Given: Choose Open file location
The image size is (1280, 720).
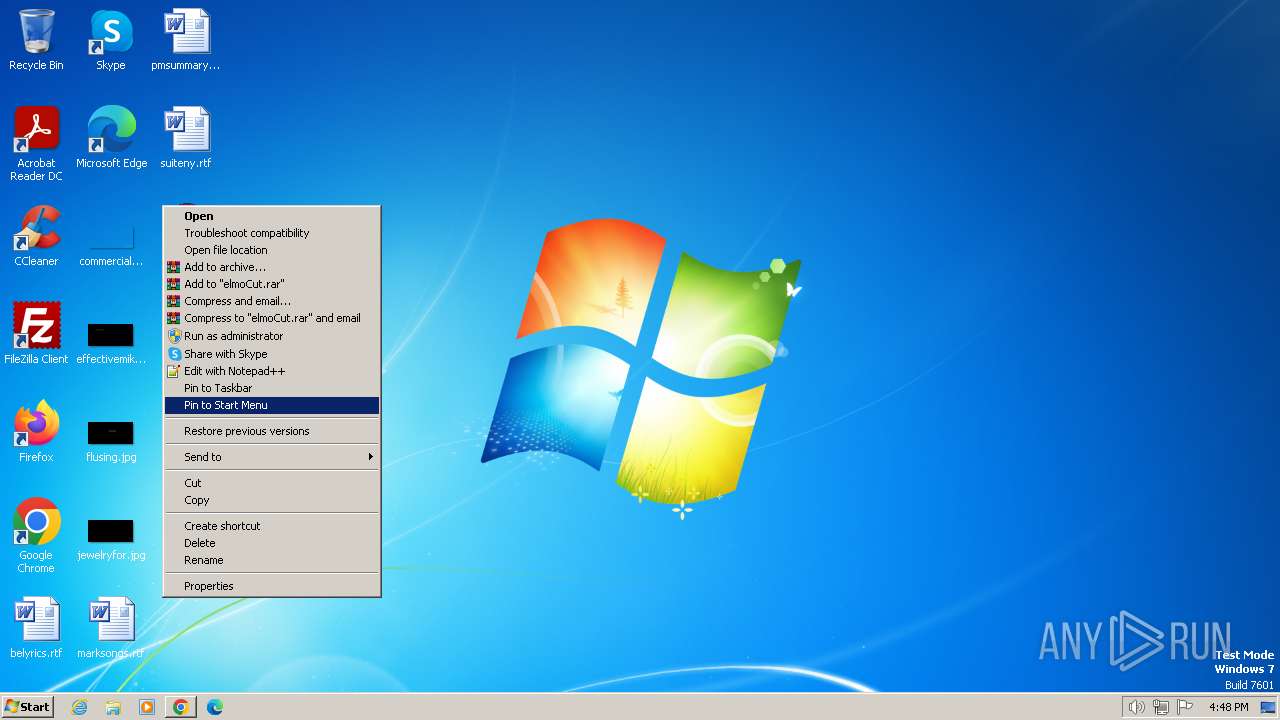Looking at the screenshot, I should pos(272,250).
